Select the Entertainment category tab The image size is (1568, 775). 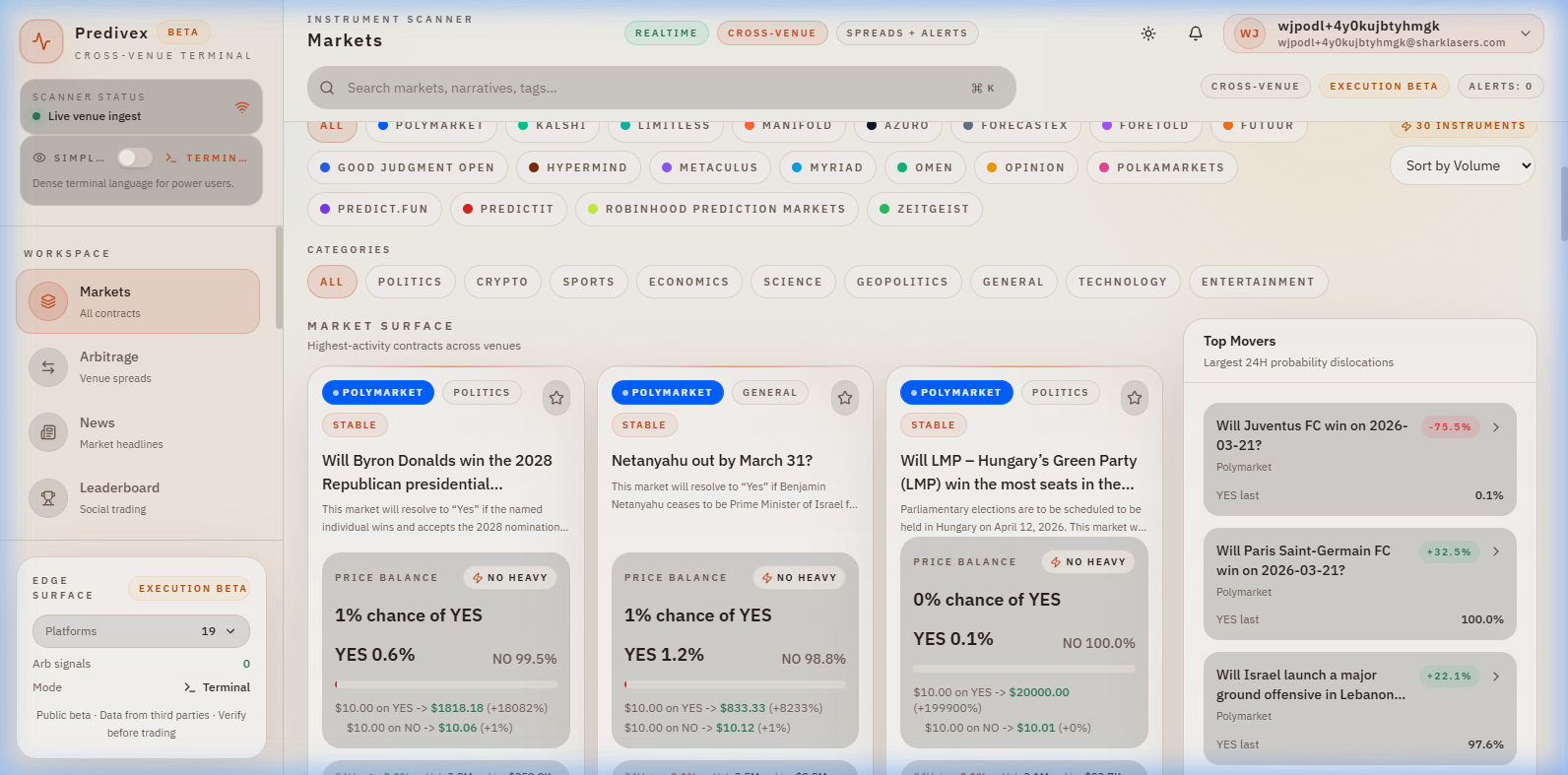(1258, 282)
